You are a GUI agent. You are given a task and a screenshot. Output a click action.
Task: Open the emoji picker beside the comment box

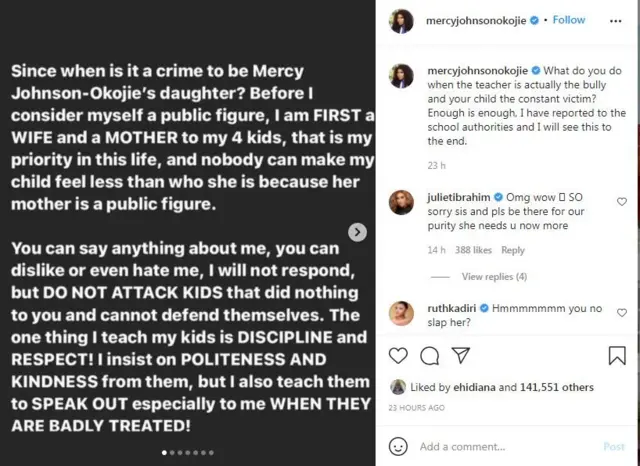point(398,446)
